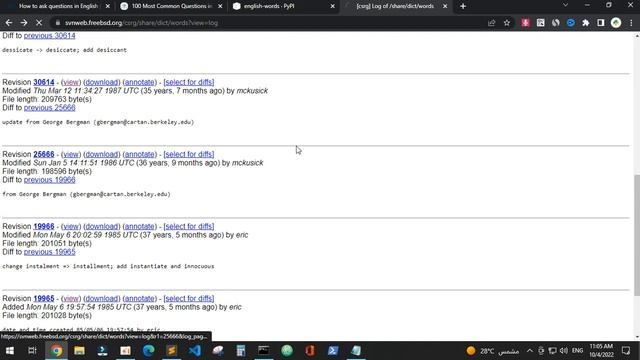Open the pink extension in the toolbar
640x360 pixels.
click(525, 23)
